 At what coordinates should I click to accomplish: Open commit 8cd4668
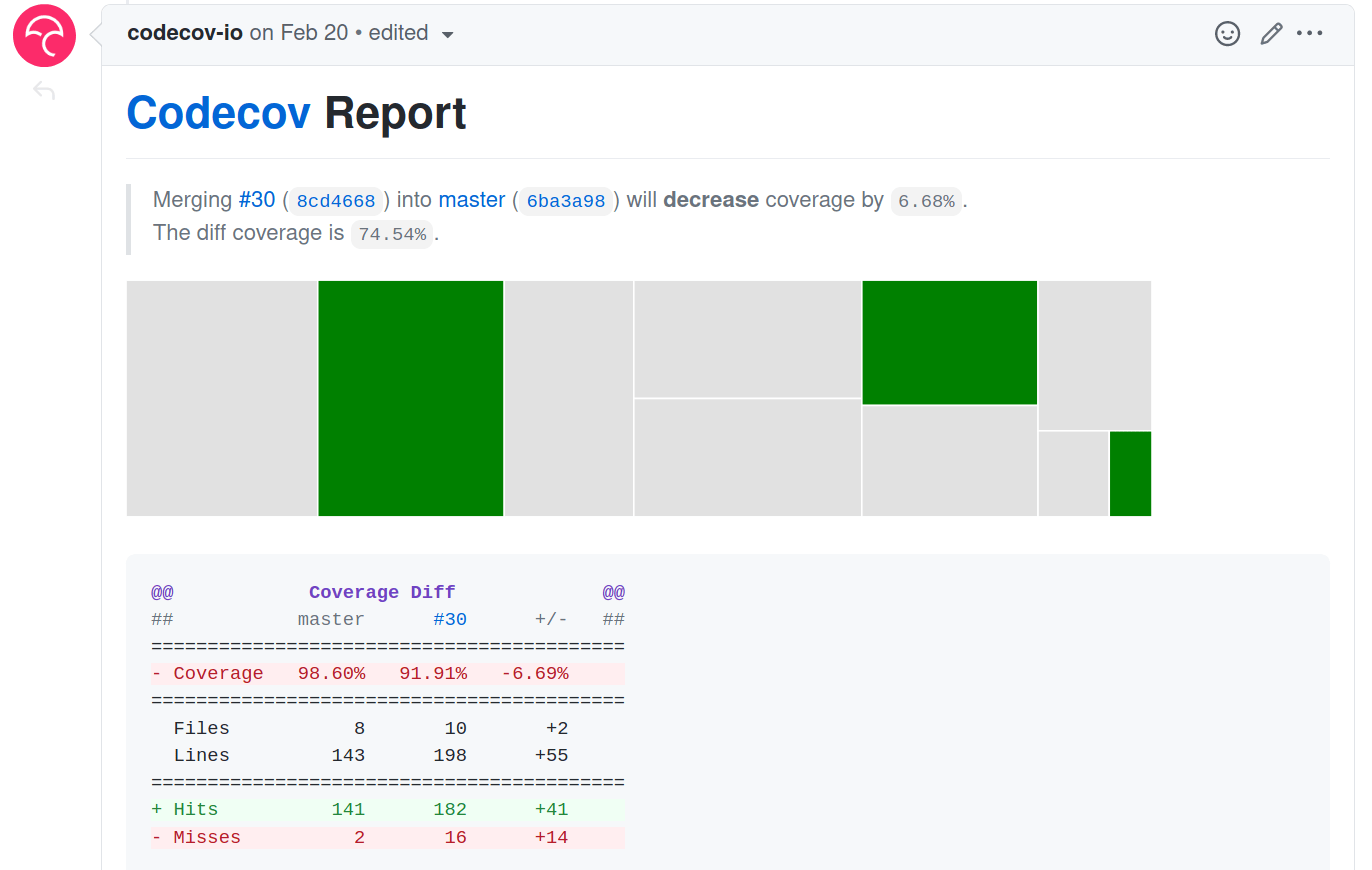point(336,201)
